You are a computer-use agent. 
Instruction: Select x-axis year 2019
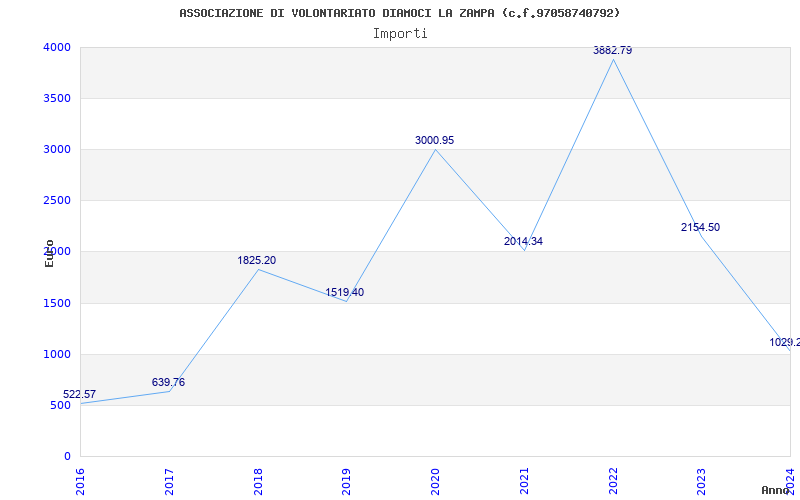click(346, 481)
